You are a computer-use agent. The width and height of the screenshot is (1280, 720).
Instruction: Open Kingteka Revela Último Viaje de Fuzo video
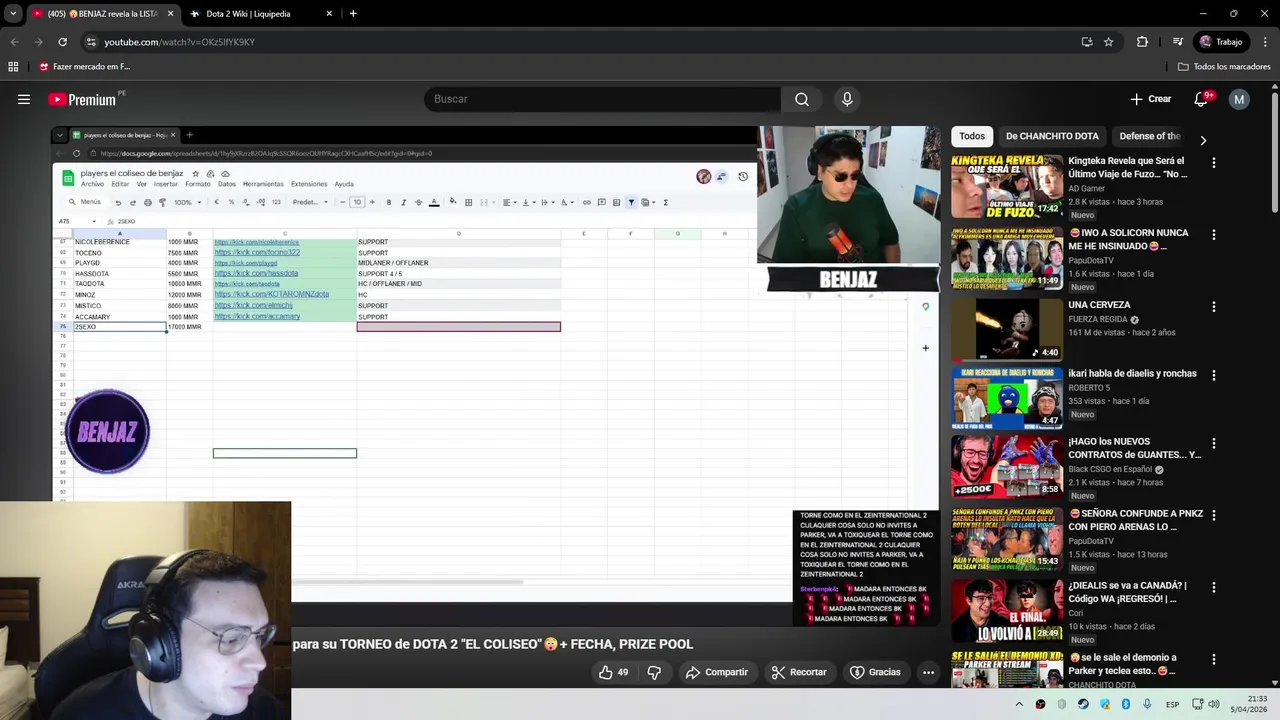(1128, 167)
